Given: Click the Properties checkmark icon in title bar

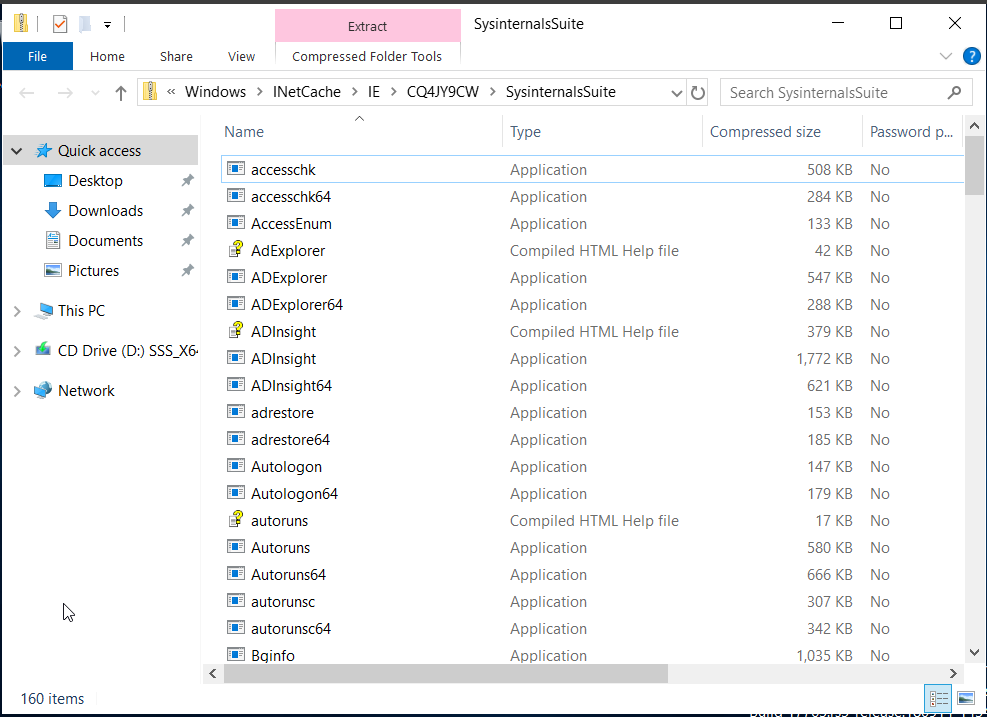Looking at the screenshot, I should [60, 24].
